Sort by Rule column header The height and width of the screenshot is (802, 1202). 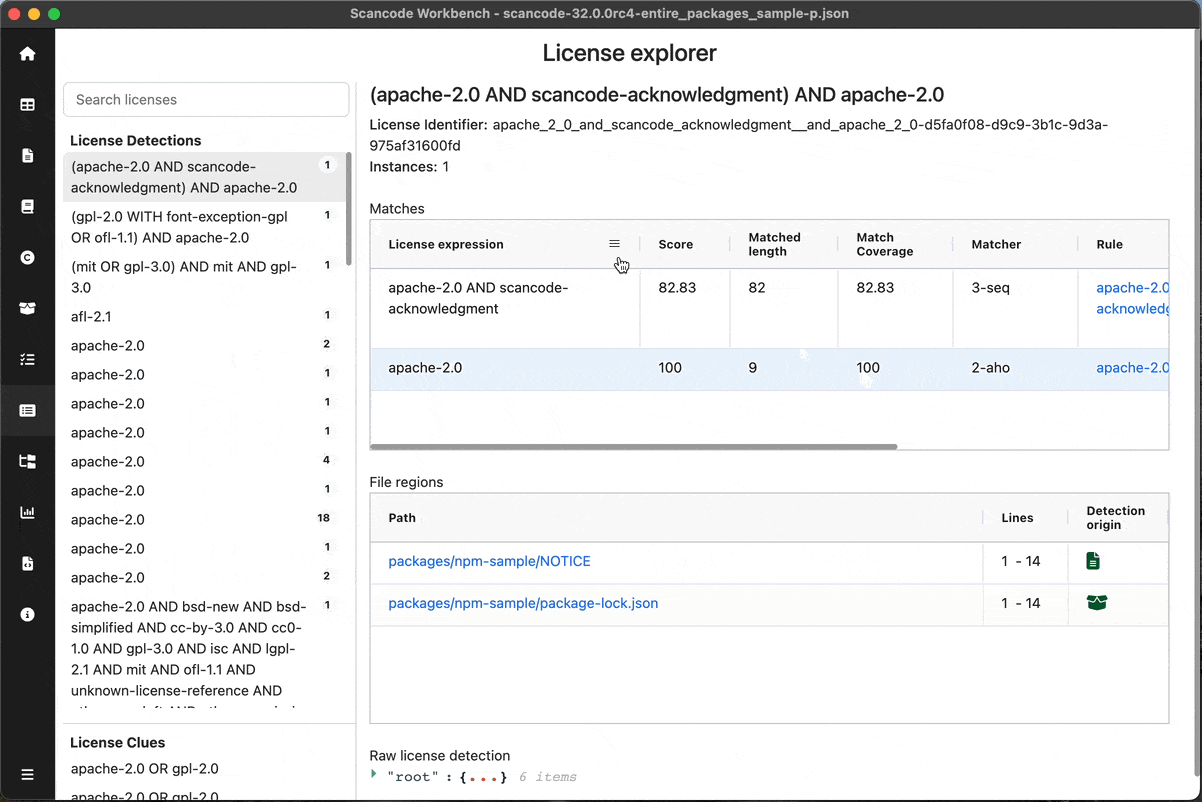(x=1109, y=244)
